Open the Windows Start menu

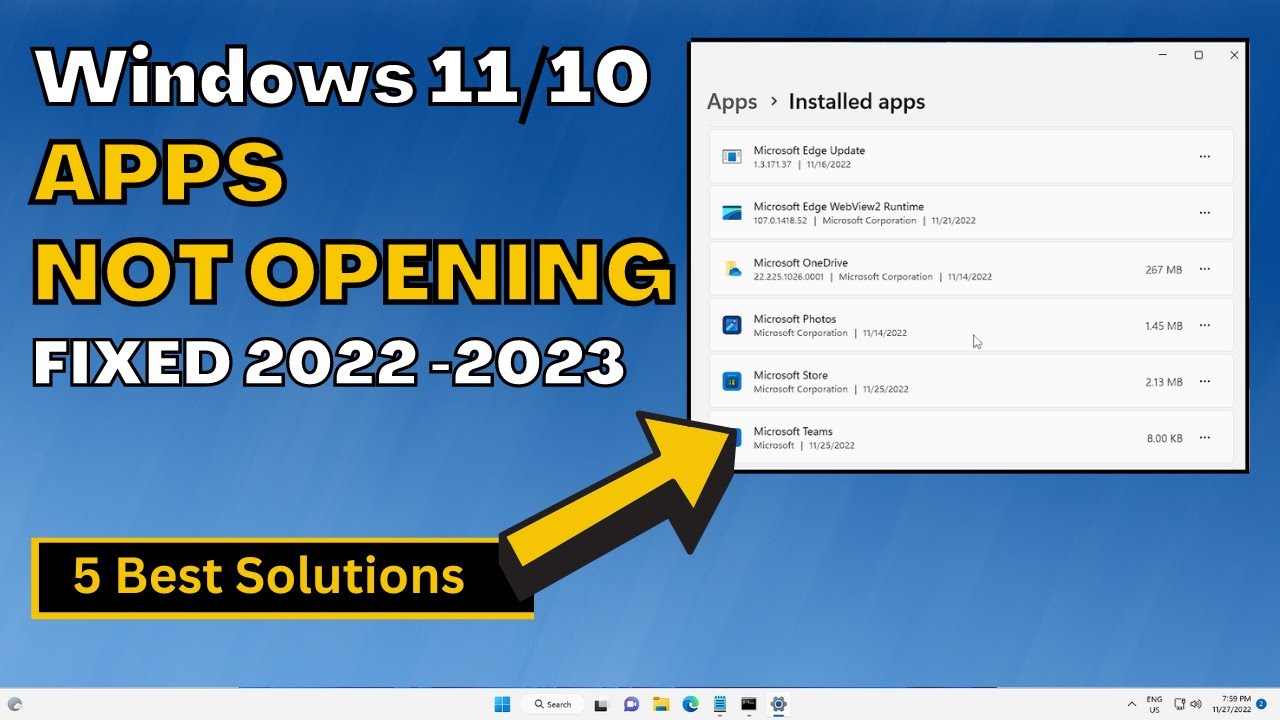(x=502, y=704)
